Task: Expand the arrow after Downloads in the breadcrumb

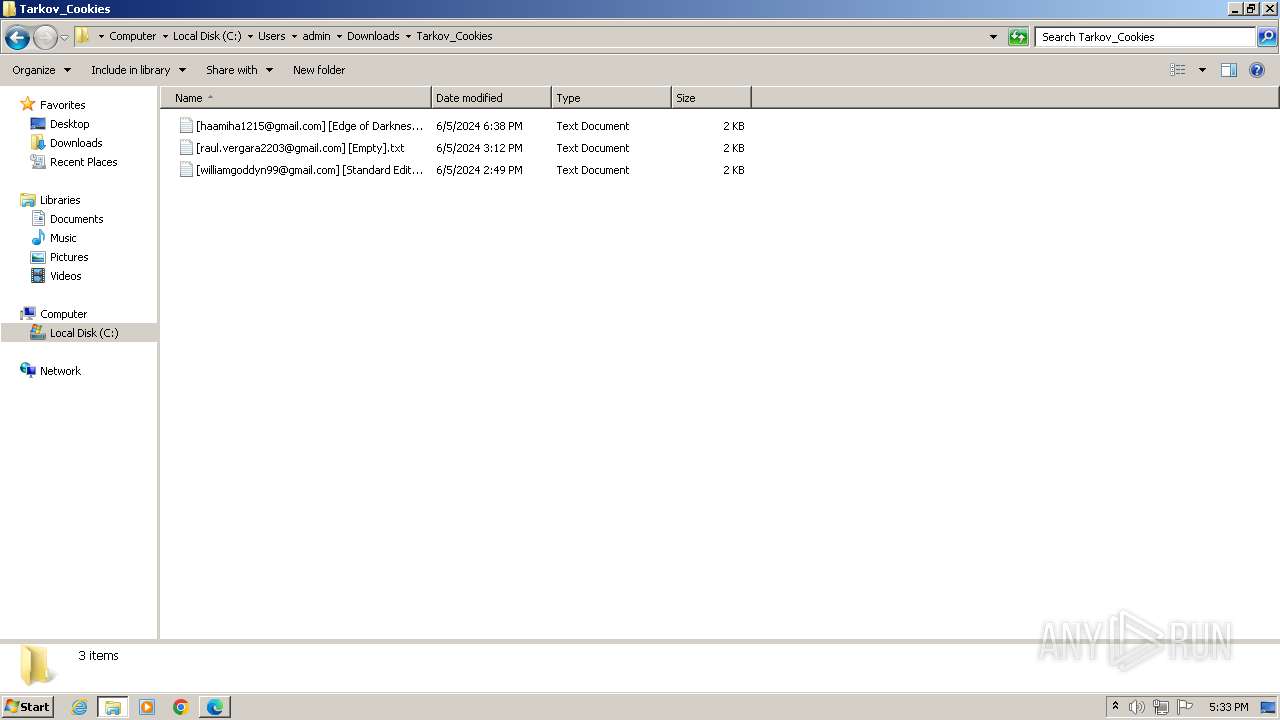Action: point(408,36)
